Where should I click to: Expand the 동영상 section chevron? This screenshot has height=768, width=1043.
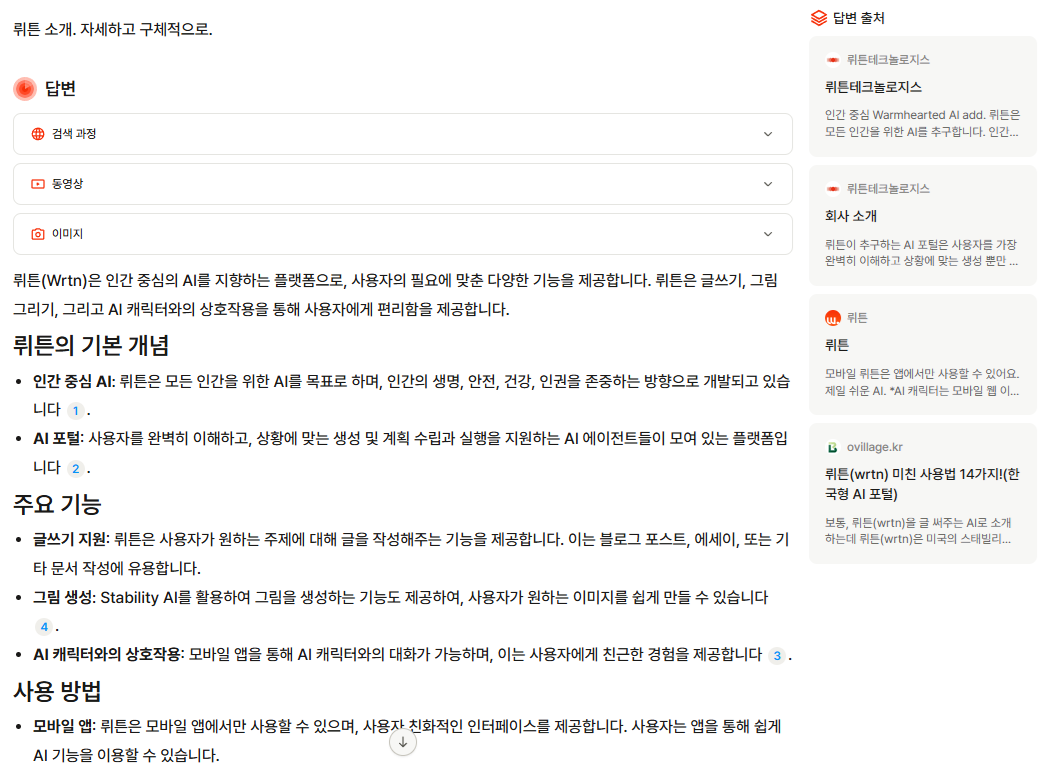pyautogui.click(x=767, y=184)
